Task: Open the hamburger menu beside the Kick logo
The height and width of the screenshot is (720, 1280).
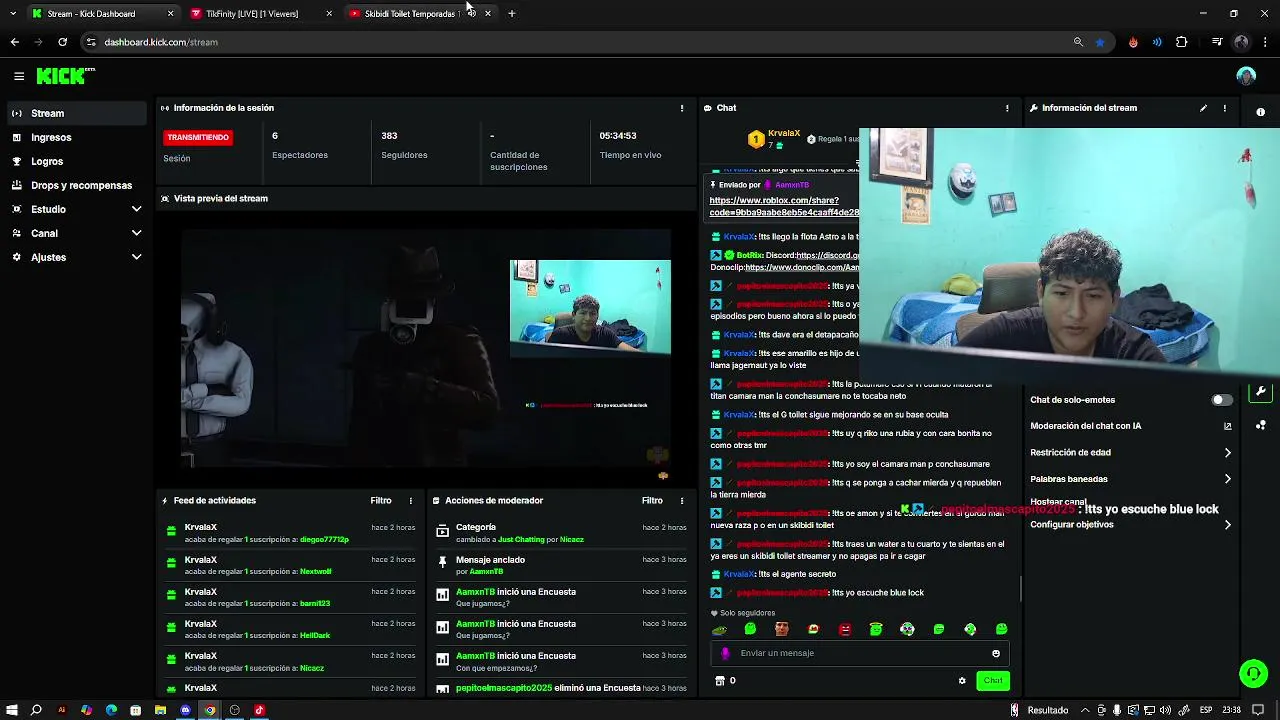Action: (19, 76)
